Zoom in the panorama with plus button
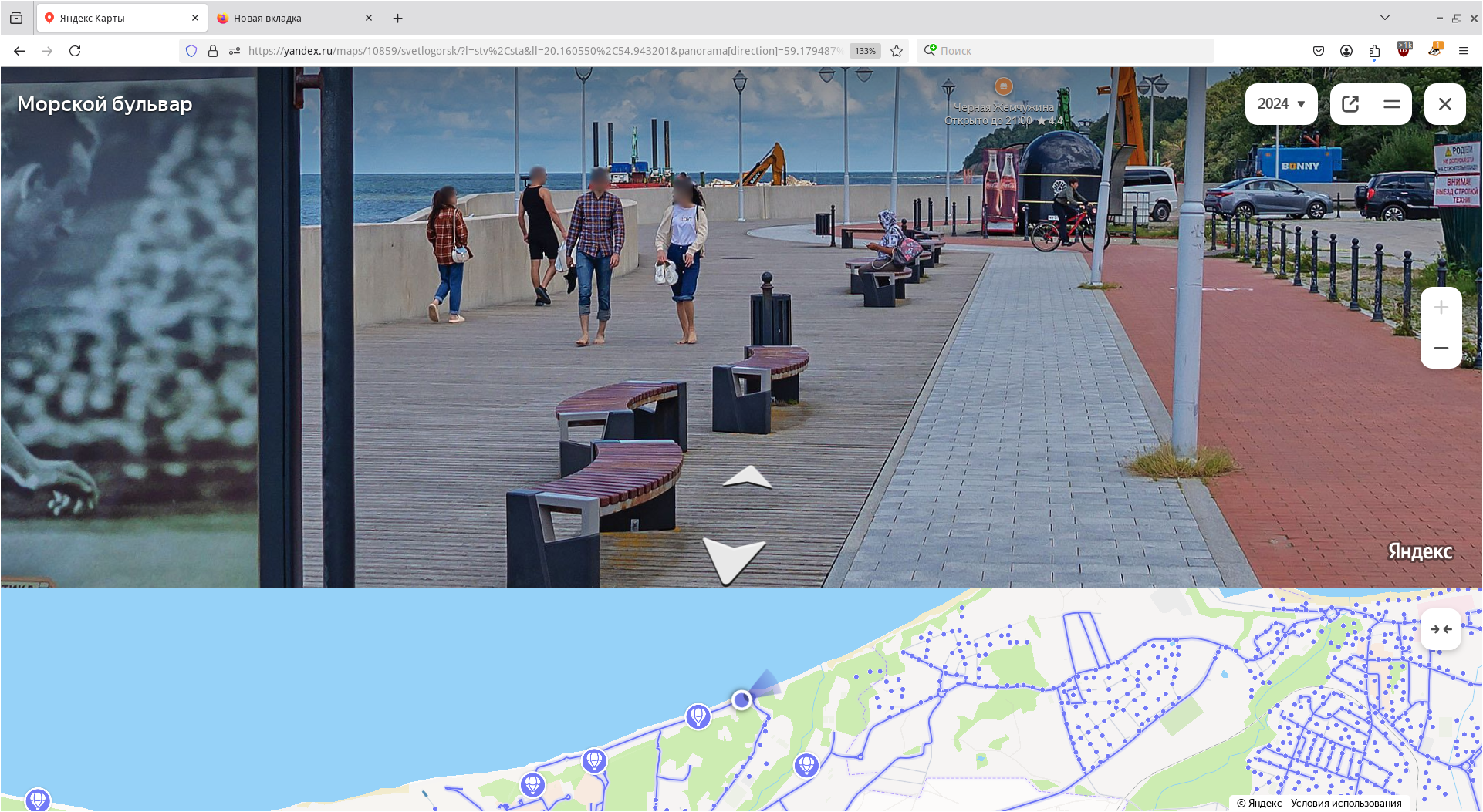Viewport: 1483px width, 812px height. click(1441, 308)
